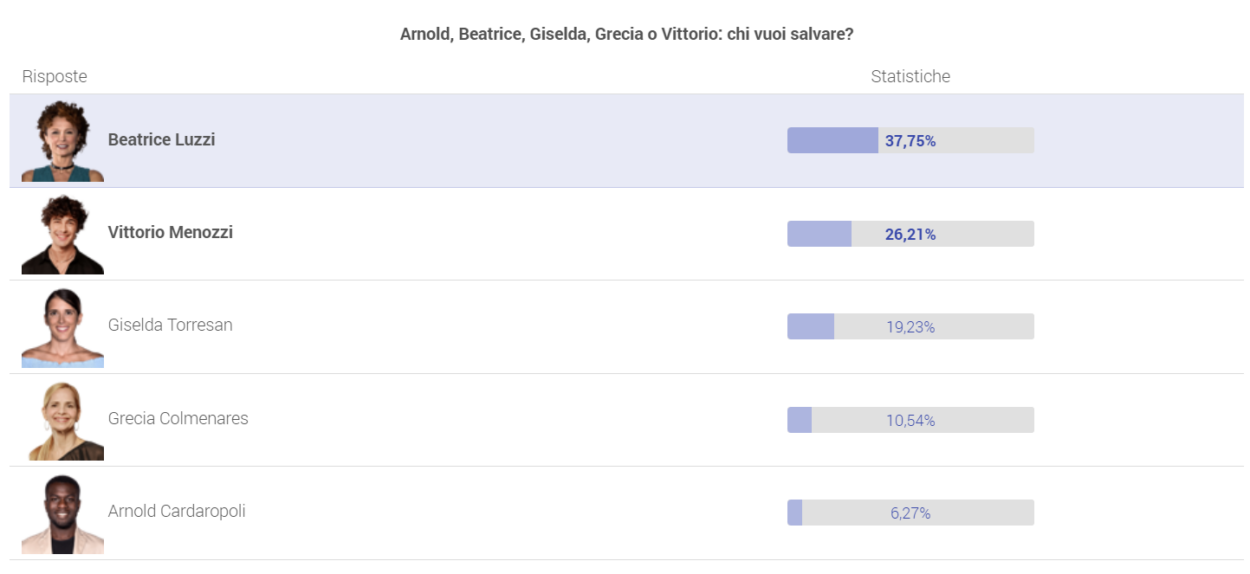Click the 19,23% progress bar
The image size is (1250, 574).
click(x=910, y=327)
